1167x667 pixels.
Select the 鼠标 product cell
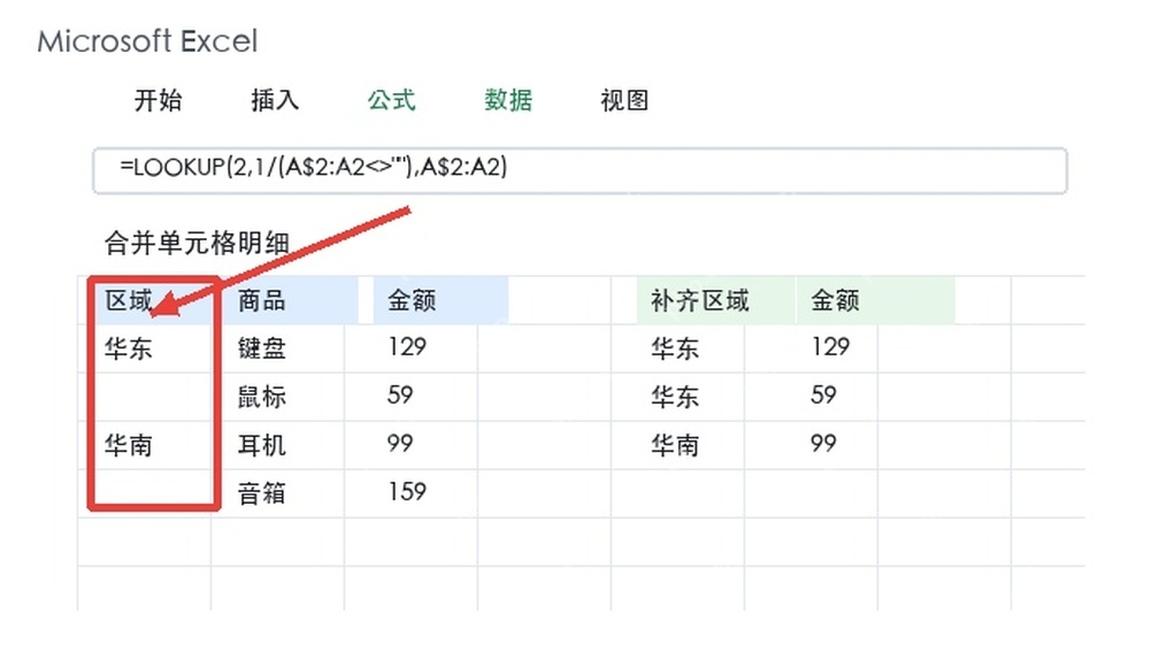coord(278,397)
